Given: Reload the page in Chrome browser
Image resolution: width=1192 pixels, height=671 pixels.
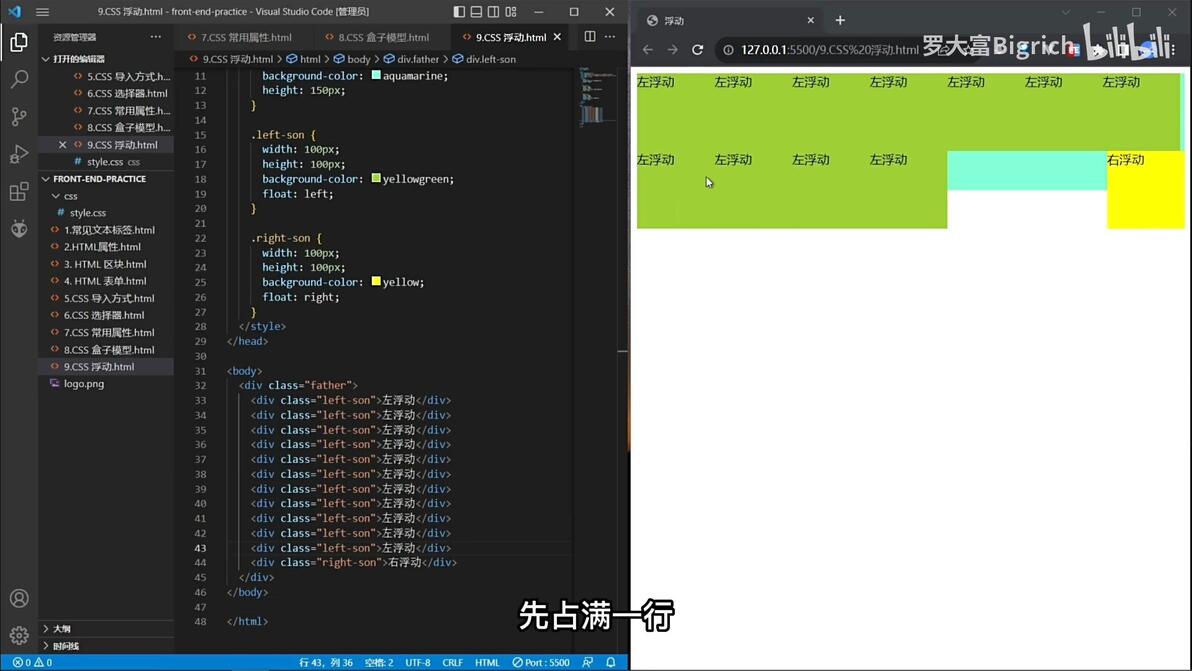Looking at the screenshot, I should click(698, 49).
